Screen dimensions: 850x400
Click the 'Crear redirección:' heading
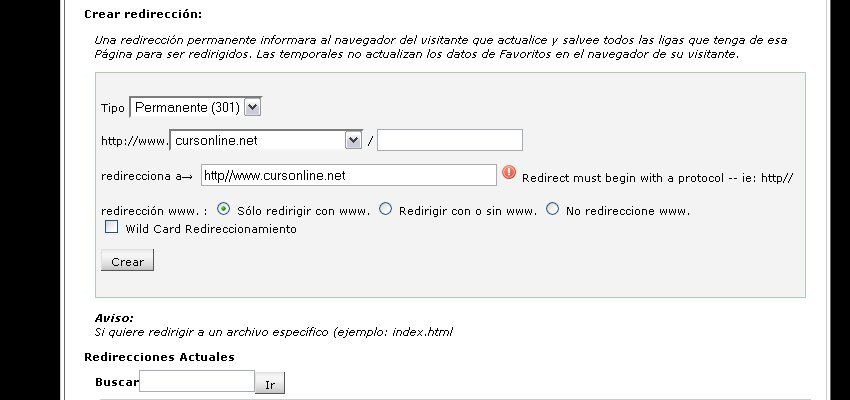click(143, 15)
